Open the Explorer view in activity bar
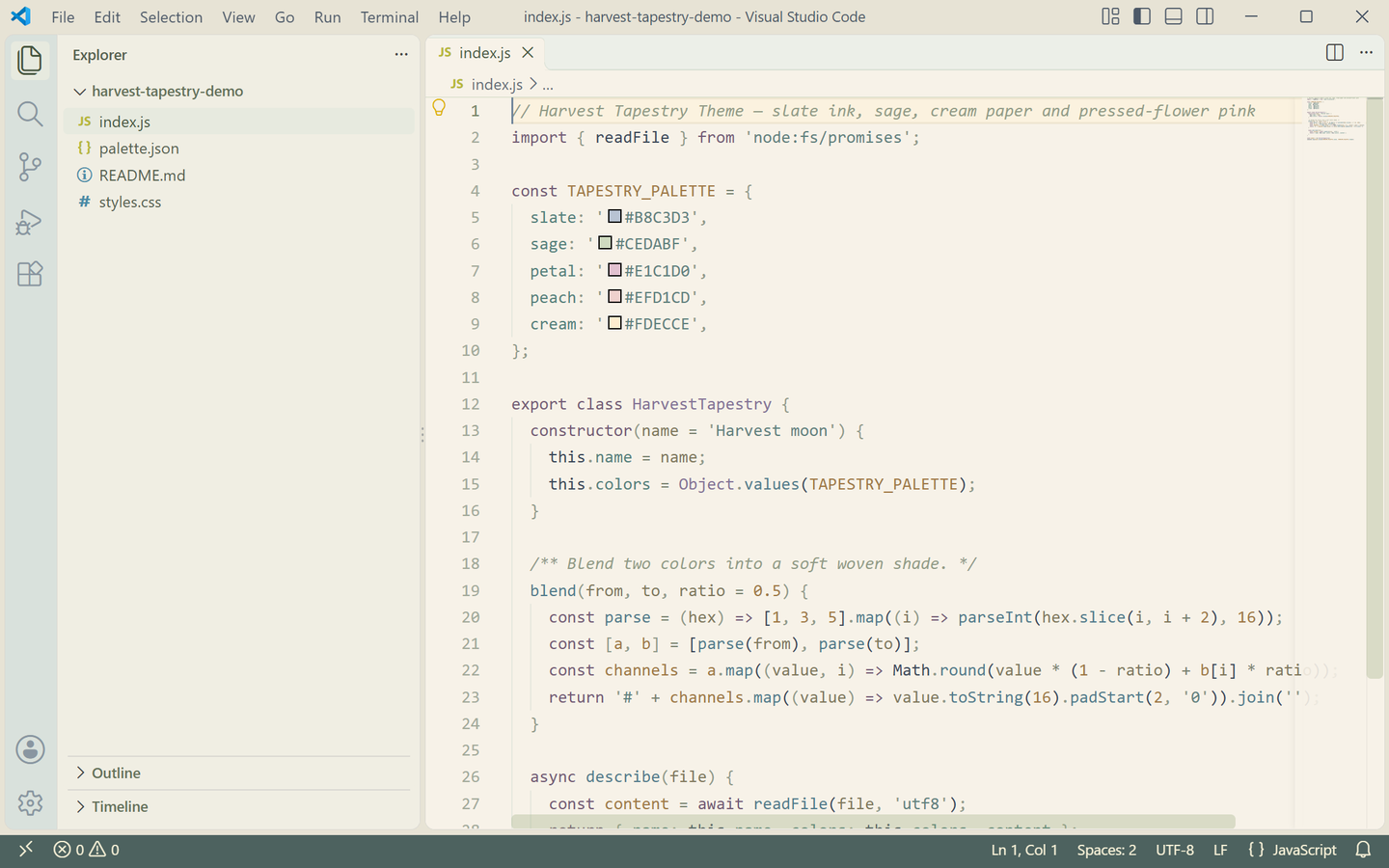The image size is (1389, 868). (x=30, y=61)
